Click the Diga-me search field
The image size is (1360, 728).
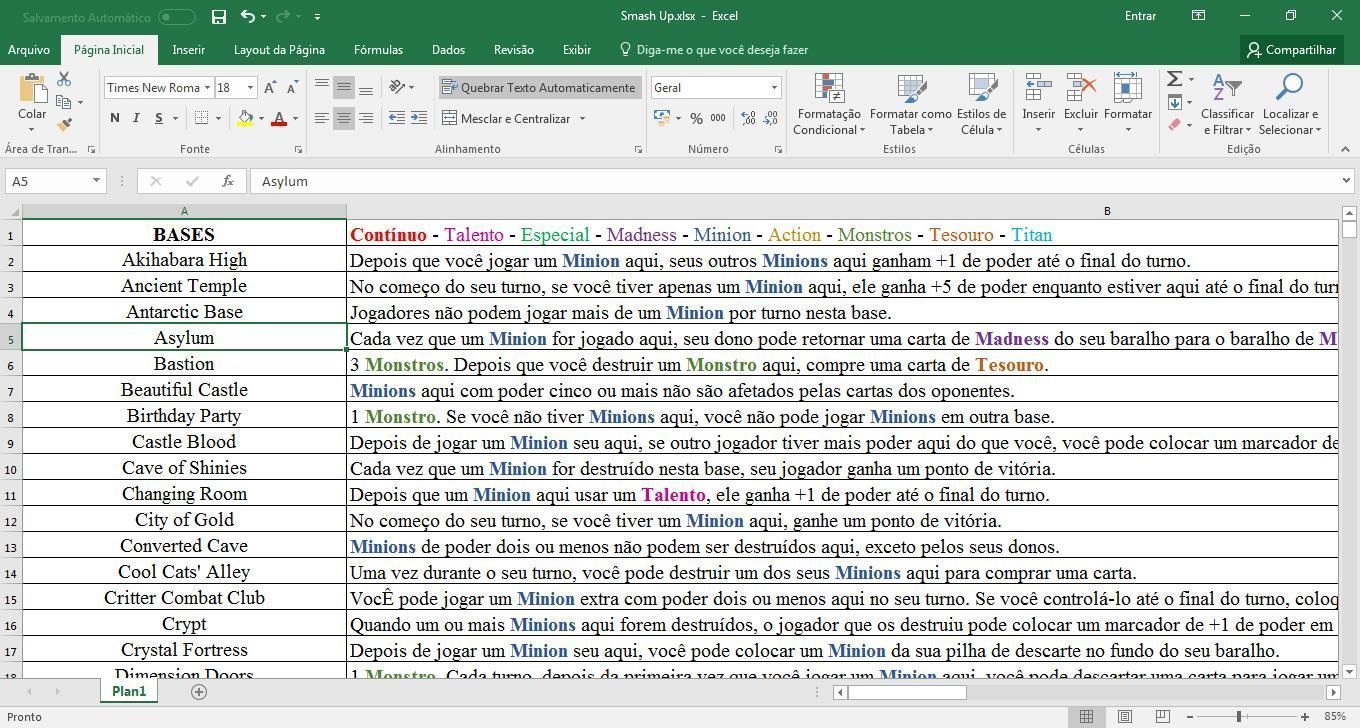714,49
